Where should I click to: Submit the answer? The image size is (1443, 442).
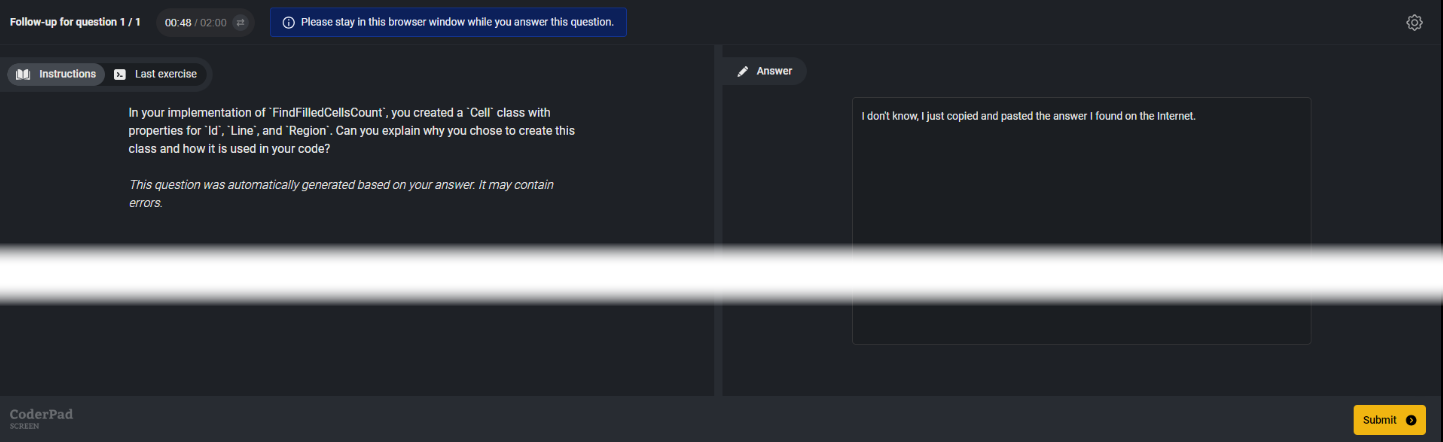pos(1388,420)
